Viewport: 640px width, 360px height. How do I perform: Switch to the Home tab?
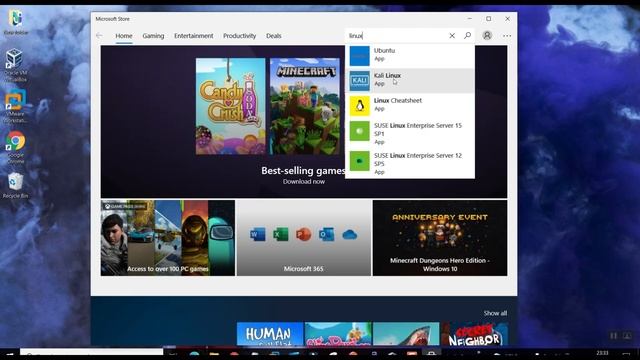(124, 36)
